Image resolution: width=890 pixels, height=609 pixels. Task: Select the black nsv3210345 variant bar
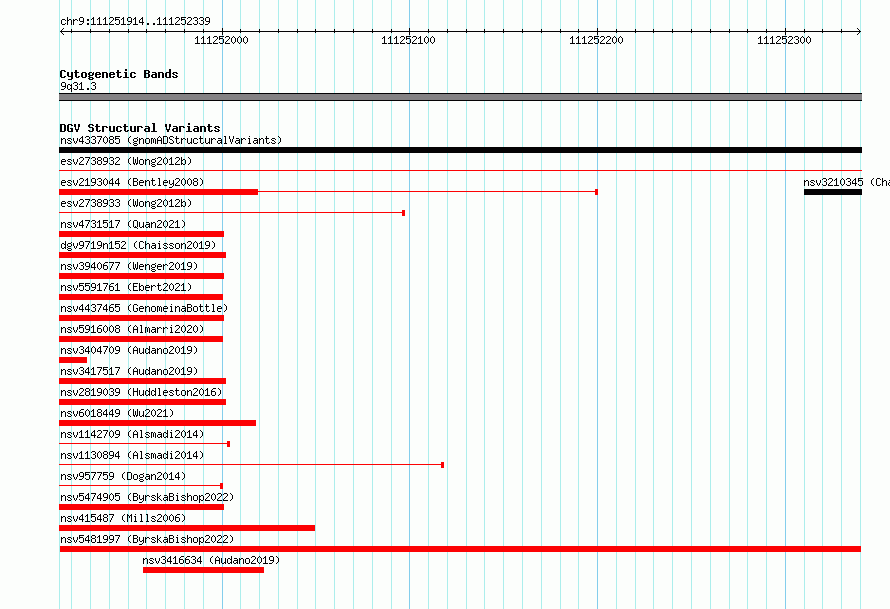(x=833, y=192)
